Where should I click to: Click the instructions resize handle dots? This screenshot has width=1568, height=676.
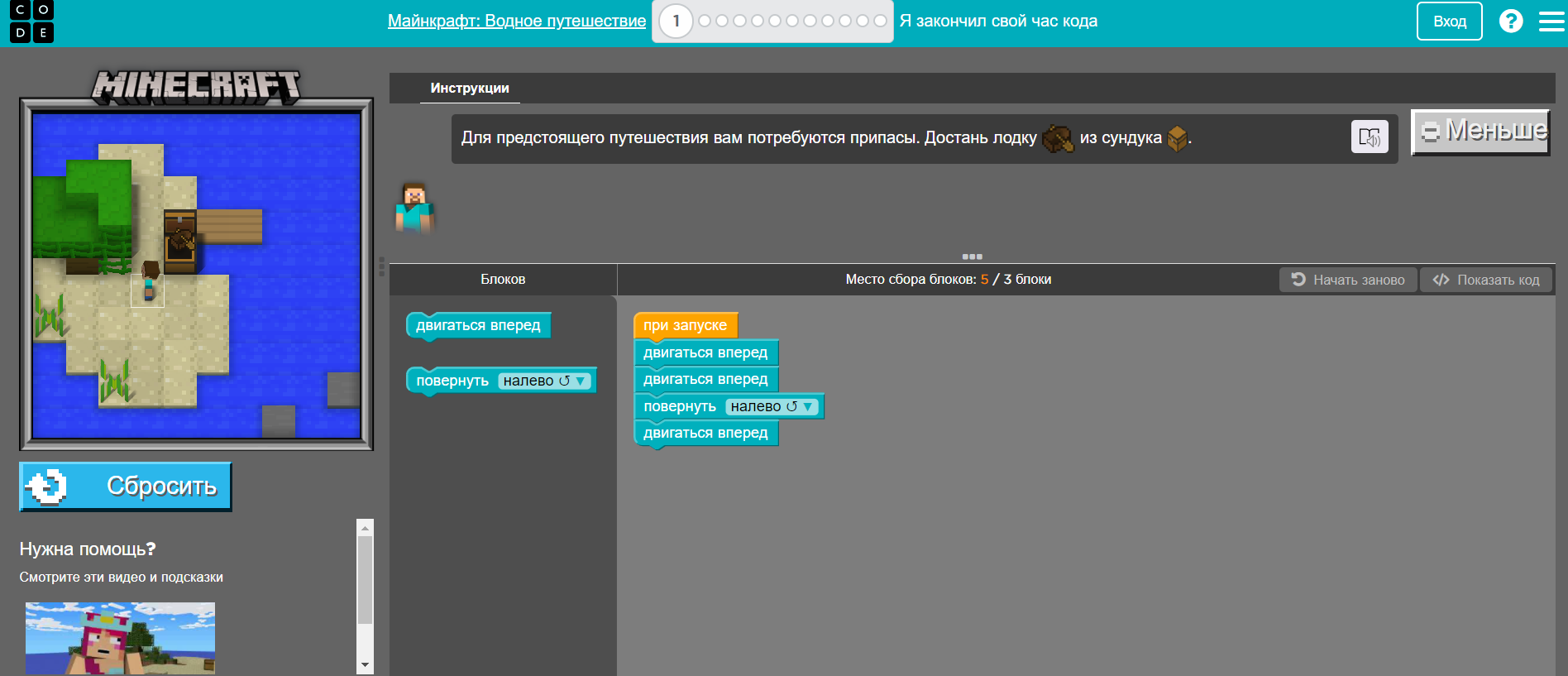pos(973,256)
